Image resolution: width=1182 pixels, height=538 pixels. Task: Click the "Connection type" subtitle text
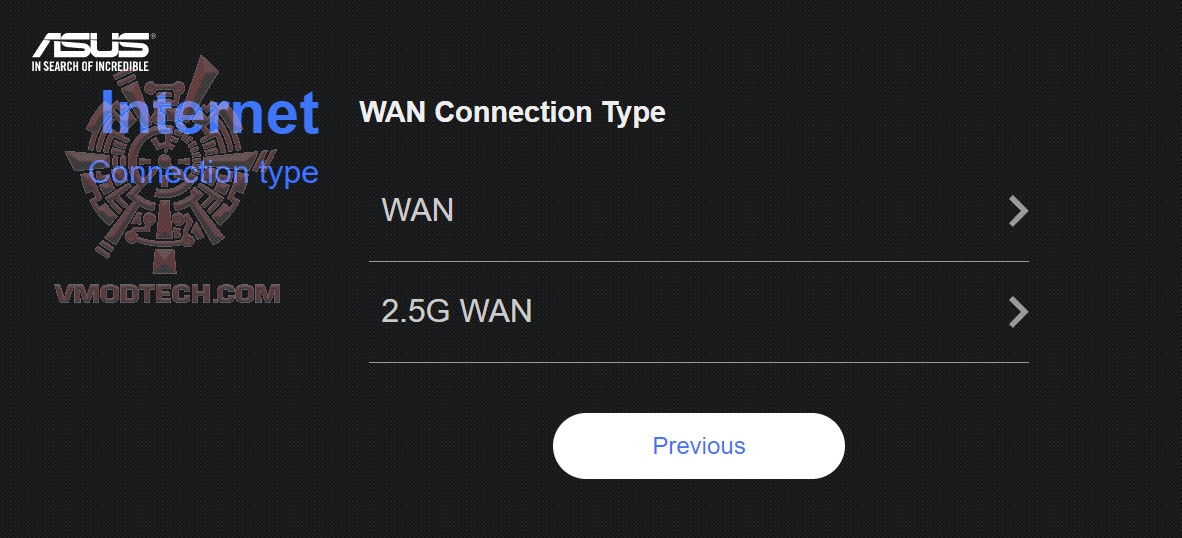point(203,172)
